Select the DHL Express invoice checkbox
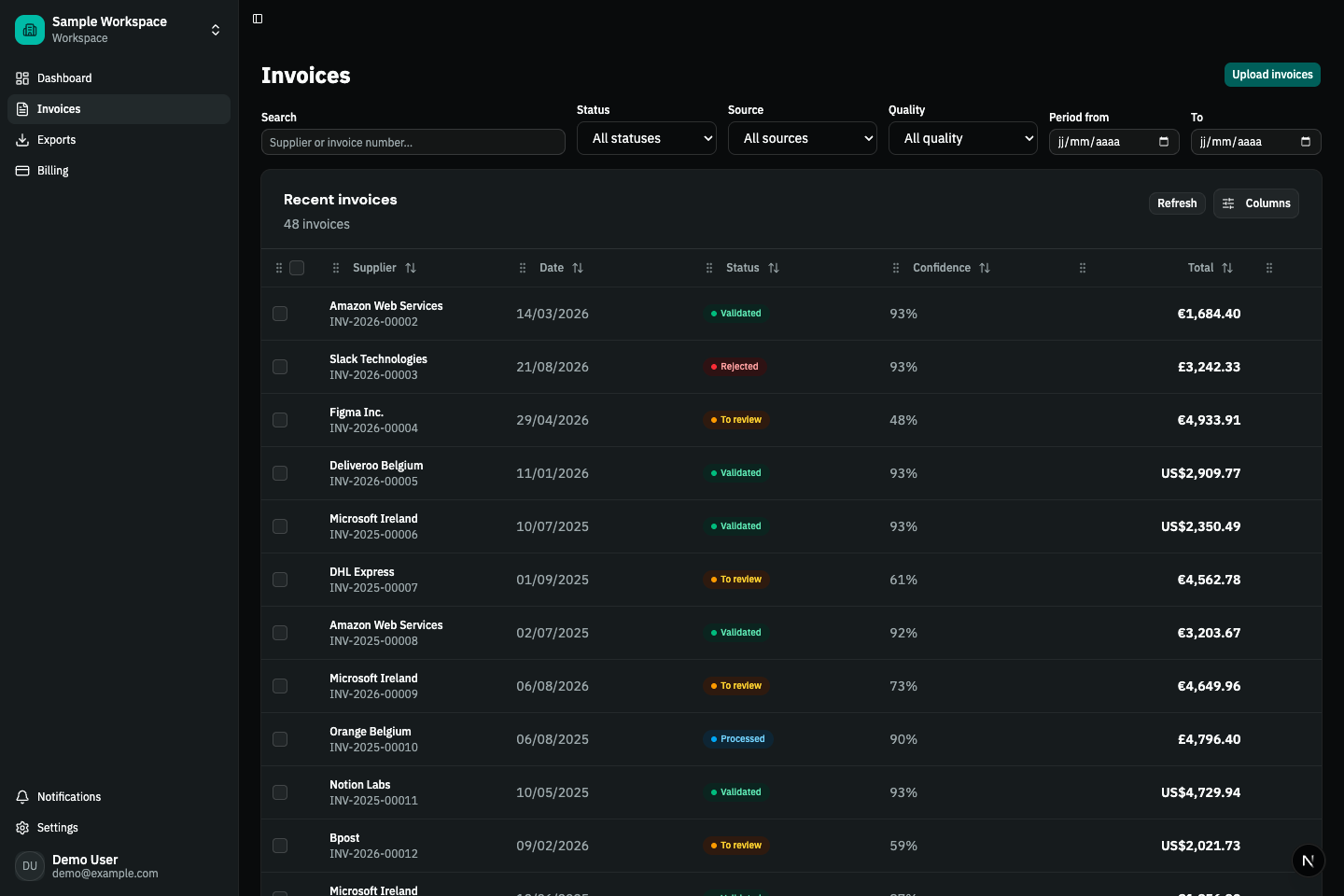 click(x=280, y=580)
